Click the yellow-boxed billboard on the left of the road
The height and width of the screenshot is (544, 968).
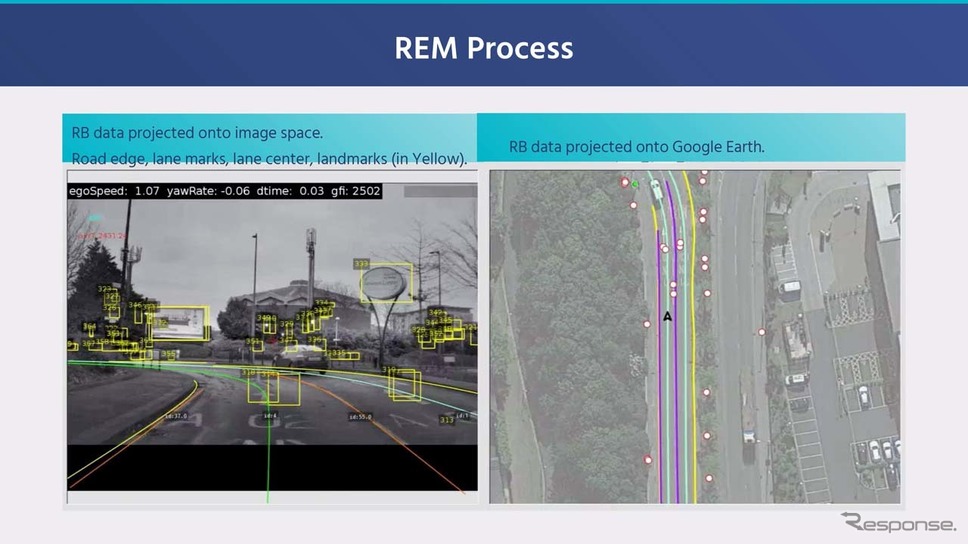click(180, 323)
